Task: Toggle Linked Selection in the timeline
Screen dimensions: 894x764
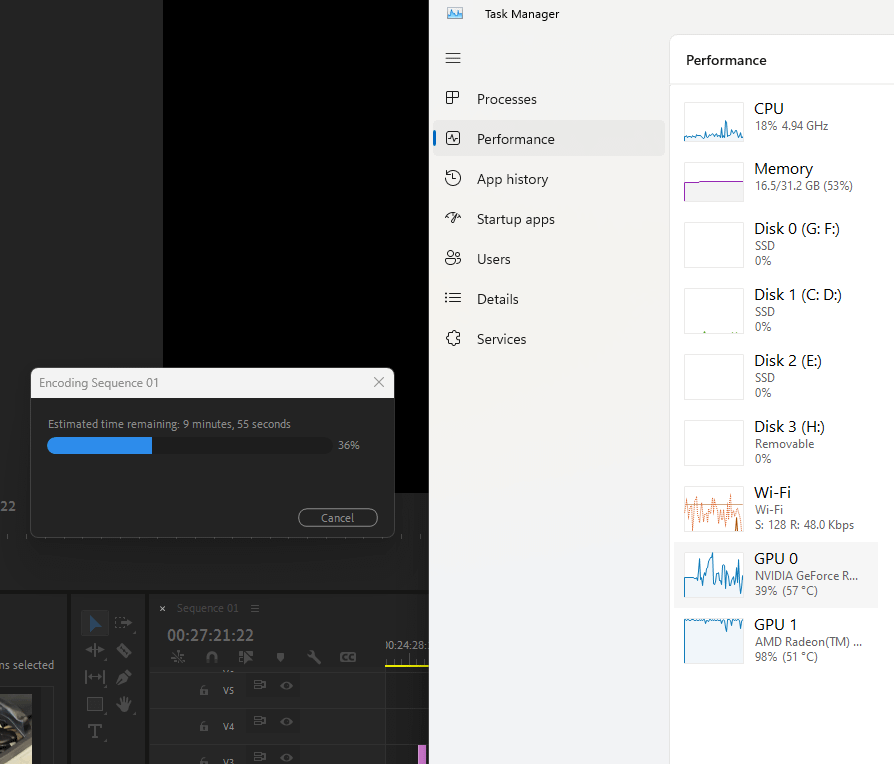Action: (246, 657)
